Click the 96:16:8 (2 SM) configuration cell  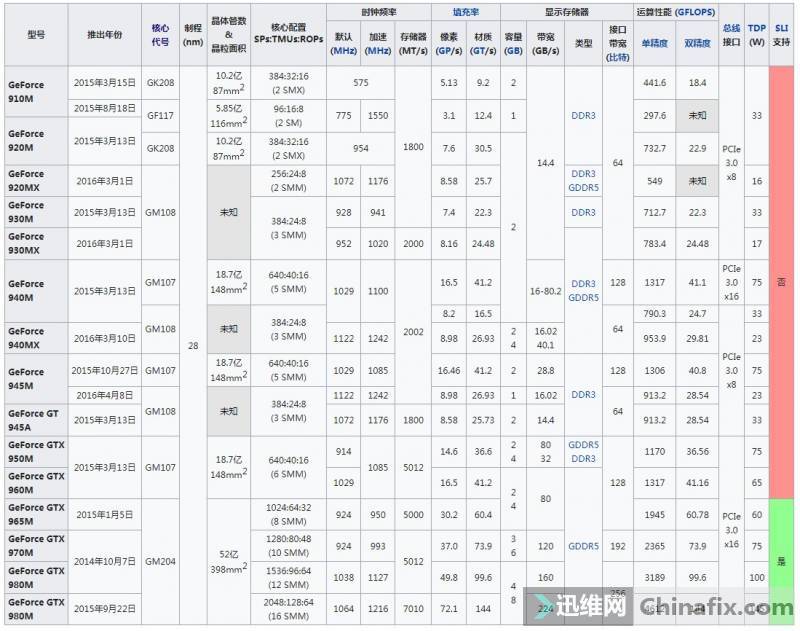[288, 116]
